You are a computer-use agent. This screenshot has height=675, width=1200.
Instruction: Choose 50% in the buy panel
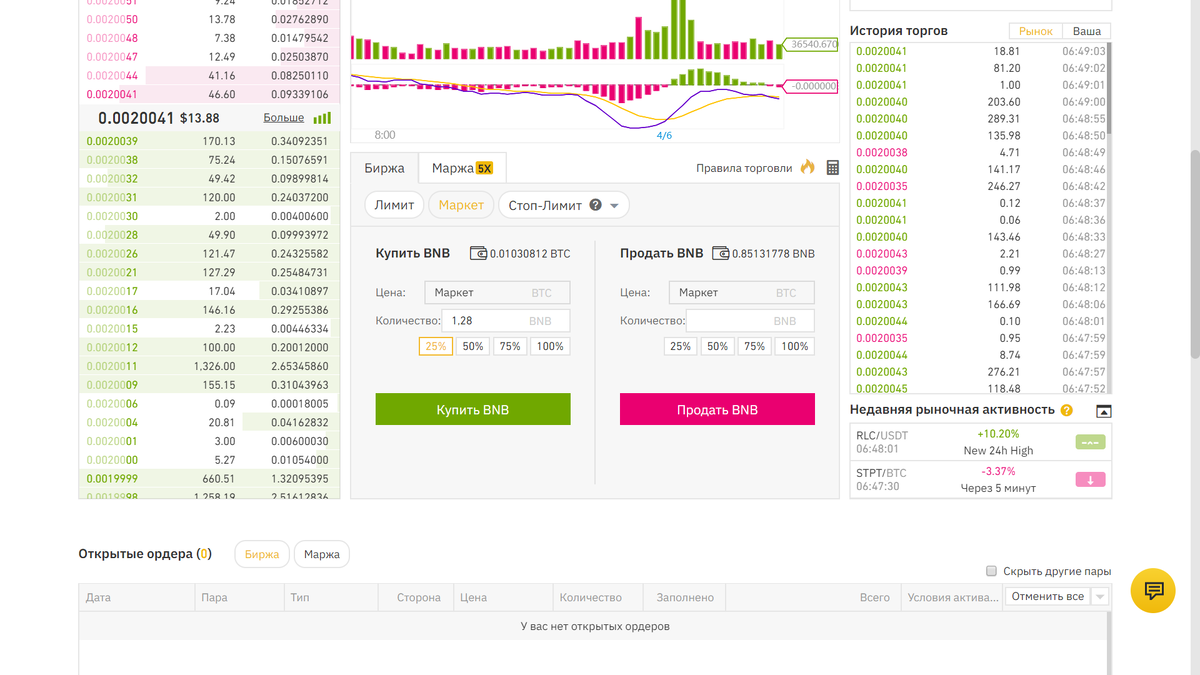click(473, 346)
